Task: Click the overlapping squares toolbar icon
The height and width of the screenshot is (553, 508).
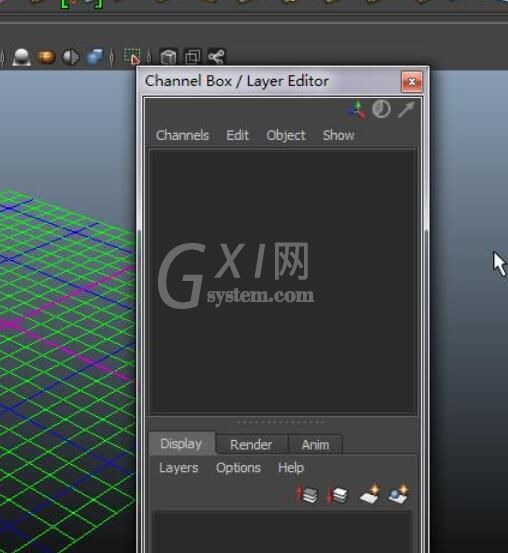Action: [193, 57]
